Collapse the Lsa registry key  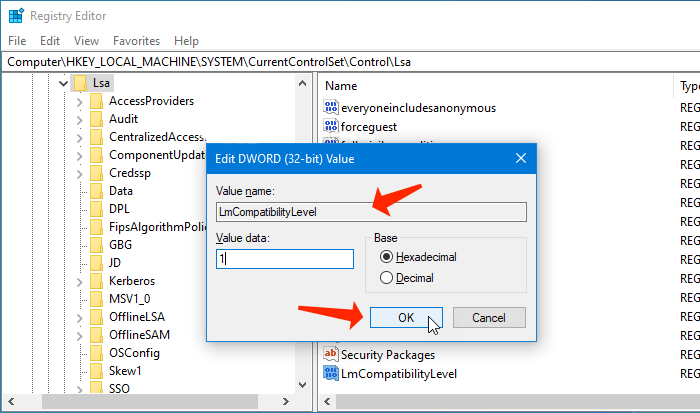coord(61,83)
